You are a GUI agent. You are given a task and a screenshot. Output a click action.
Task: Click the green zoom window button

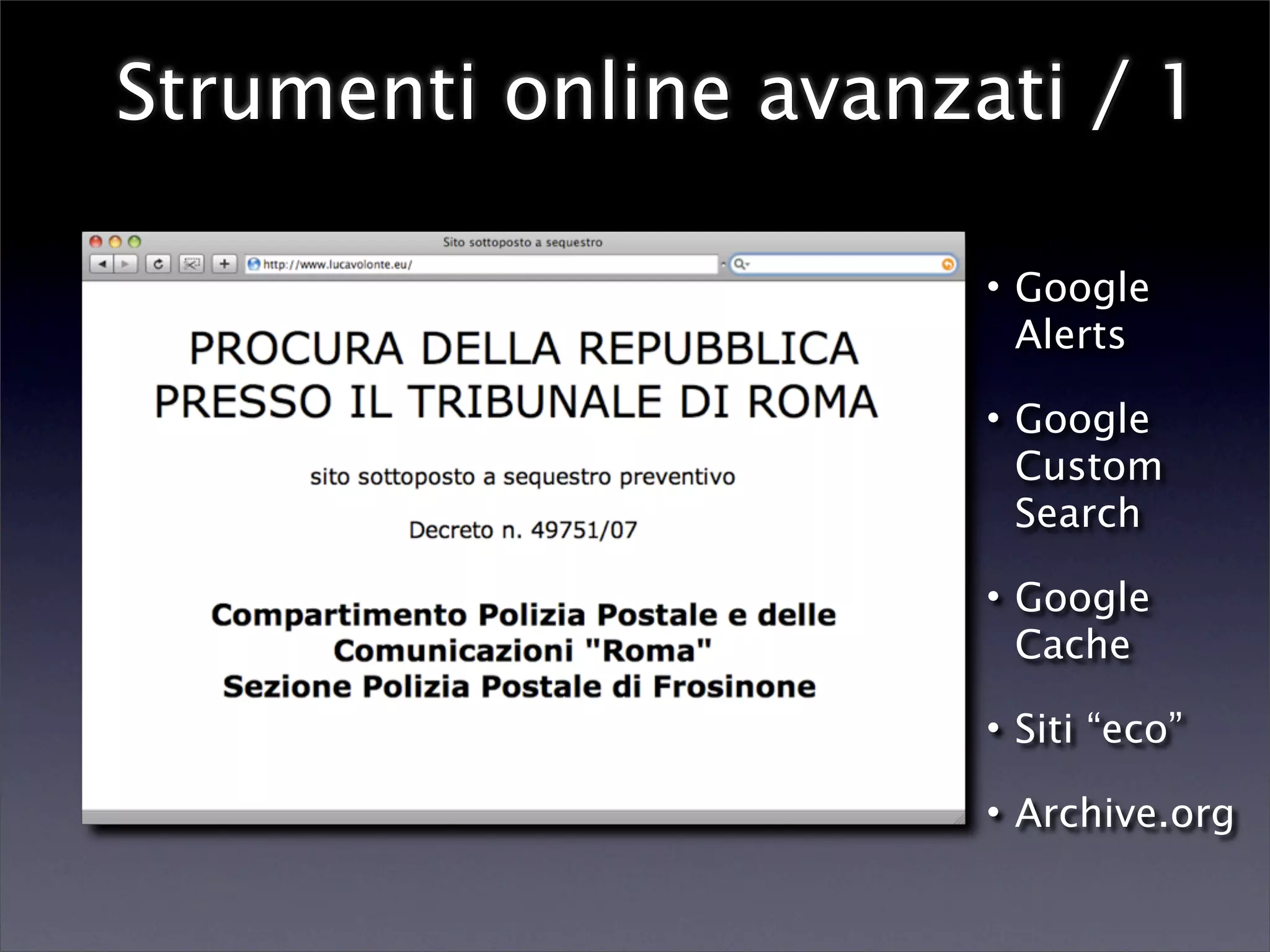pos(135,242)
